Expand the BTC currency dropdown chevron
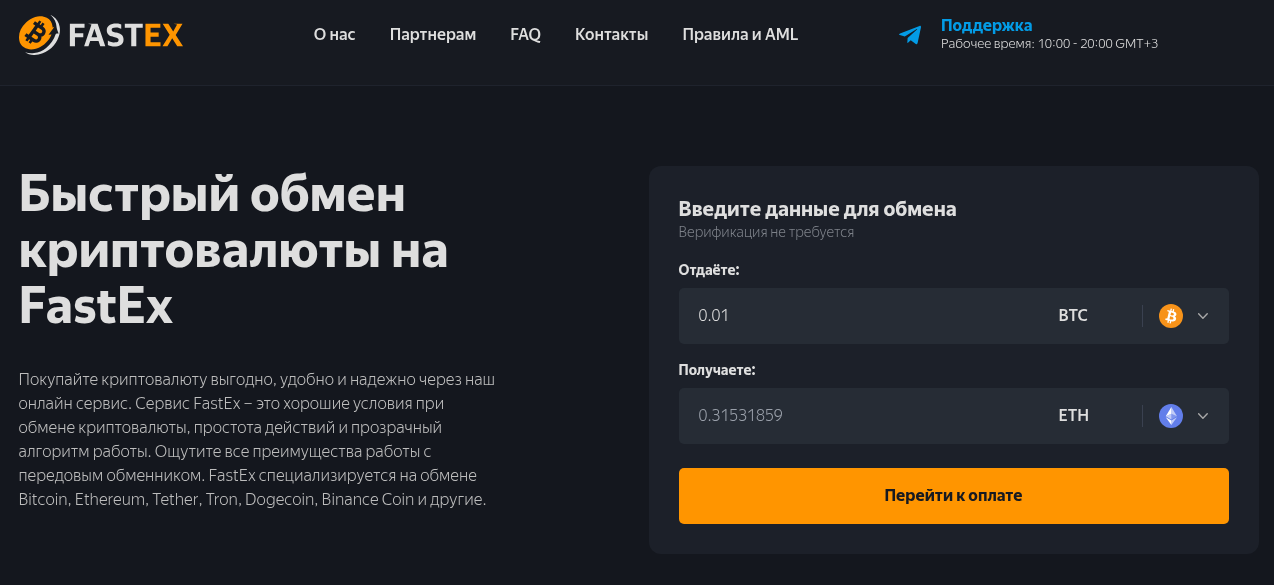 coord(1203,316)
